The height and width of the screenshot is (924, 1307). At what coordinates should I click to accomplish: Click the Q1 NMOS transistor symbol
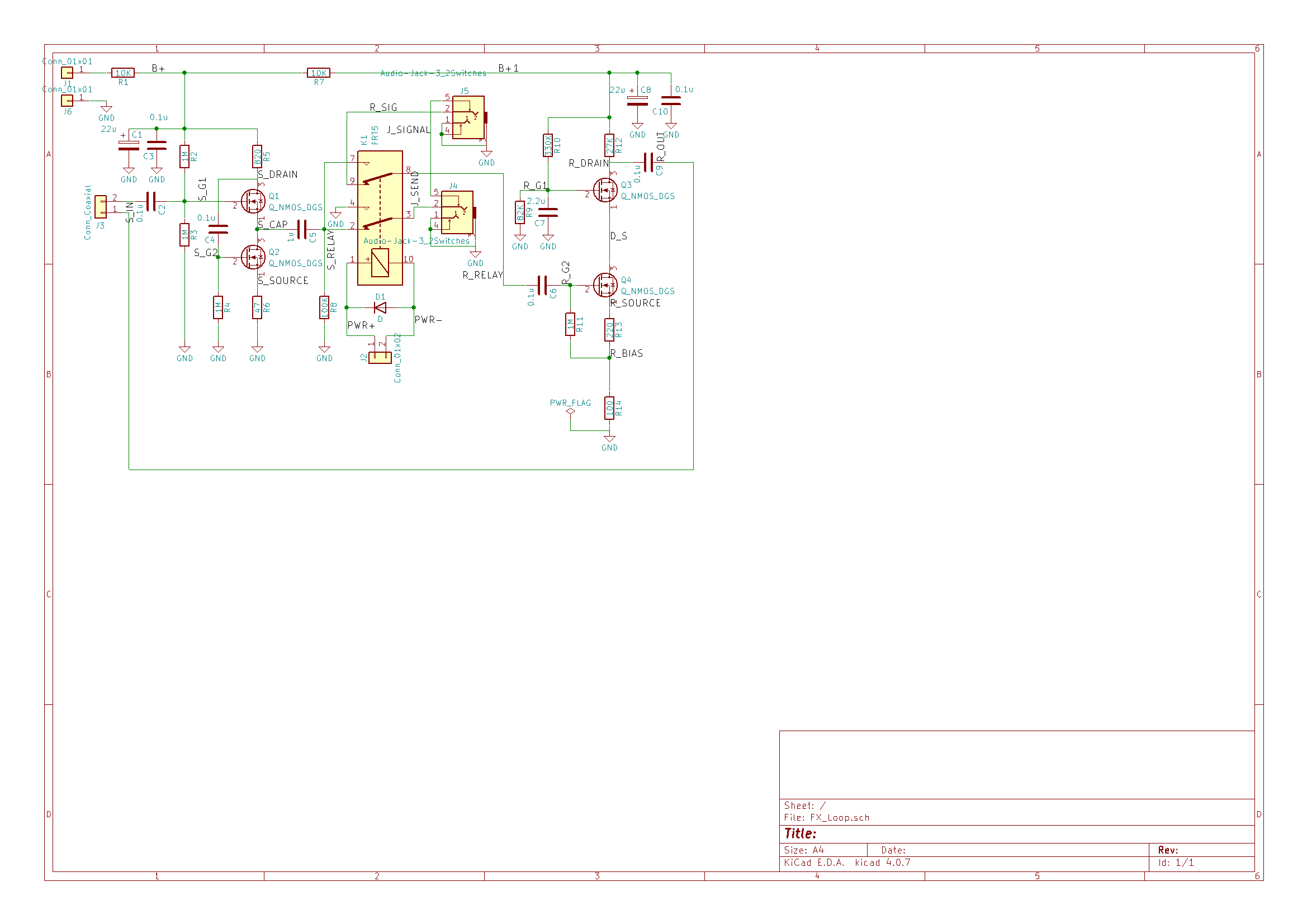253,202
